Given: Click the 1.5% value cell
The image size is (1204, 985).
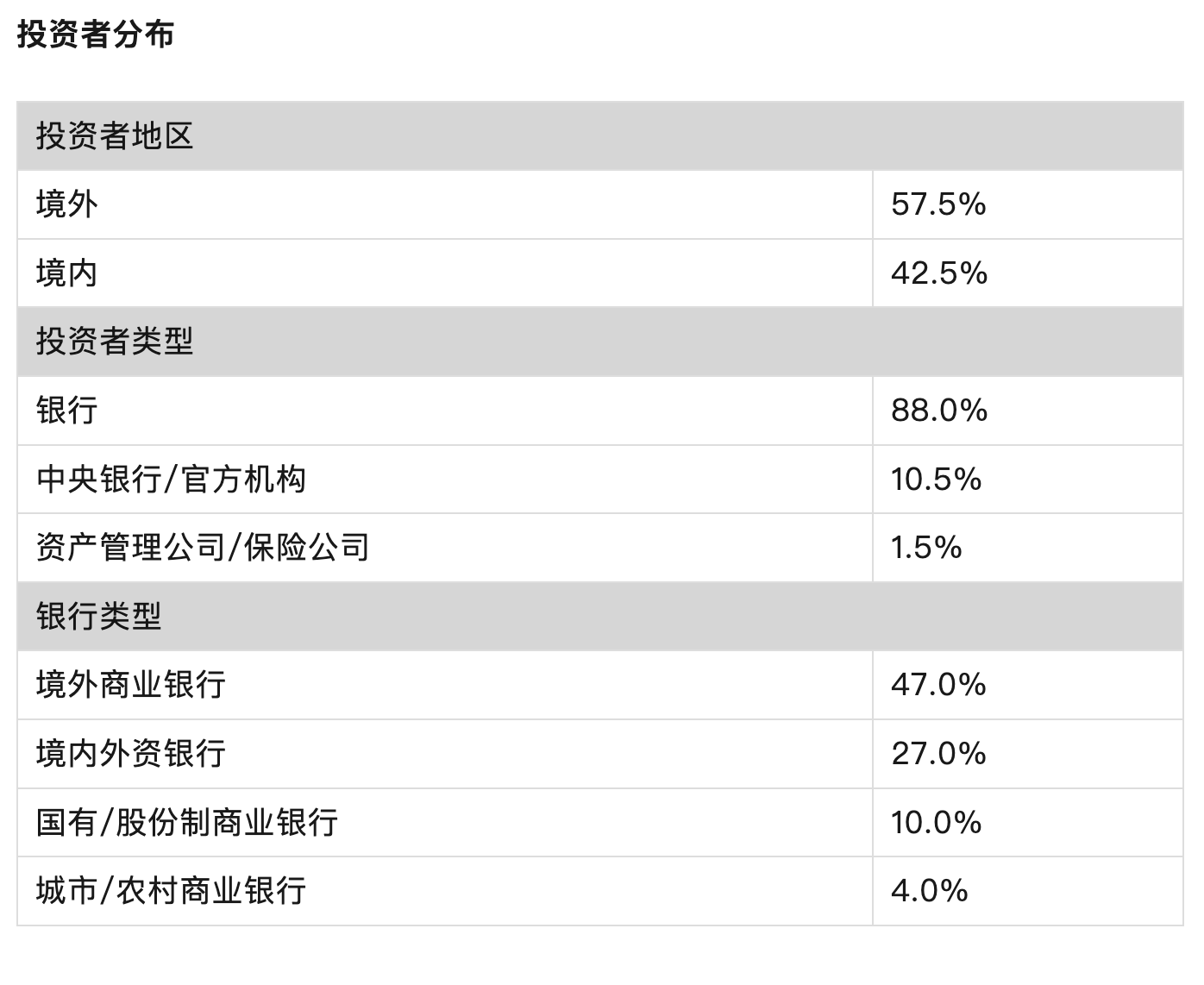Looking at the screenshot, I should point(926,548).
